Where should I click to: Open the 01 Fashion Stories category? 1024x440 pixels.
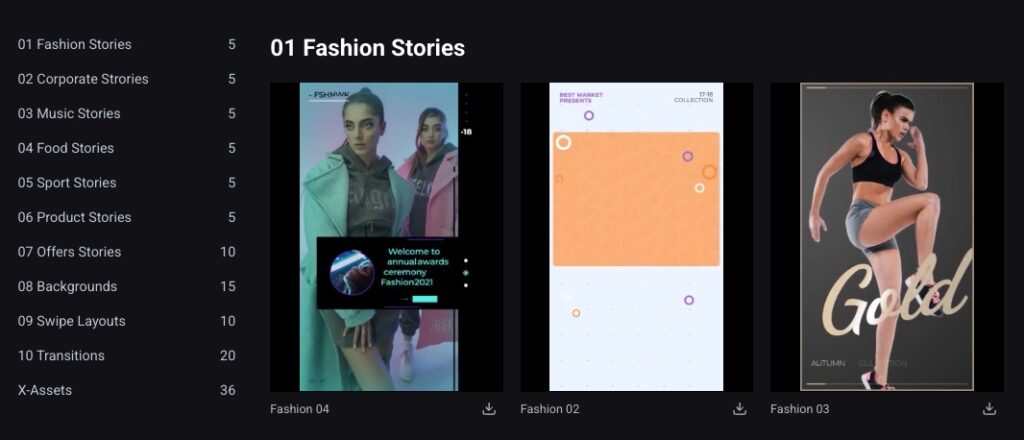pyautogui.click(x=75, y=44)
